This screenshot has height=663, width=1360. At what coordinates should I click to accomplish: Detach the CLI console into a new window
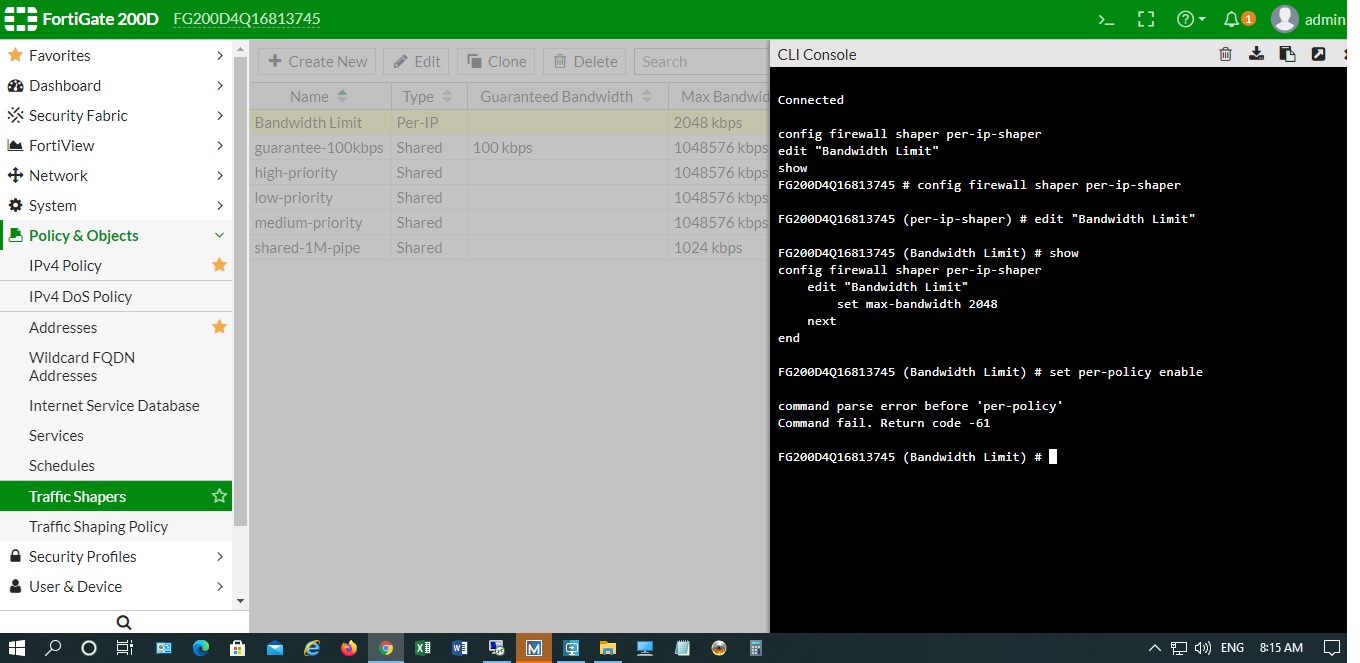1318,54
